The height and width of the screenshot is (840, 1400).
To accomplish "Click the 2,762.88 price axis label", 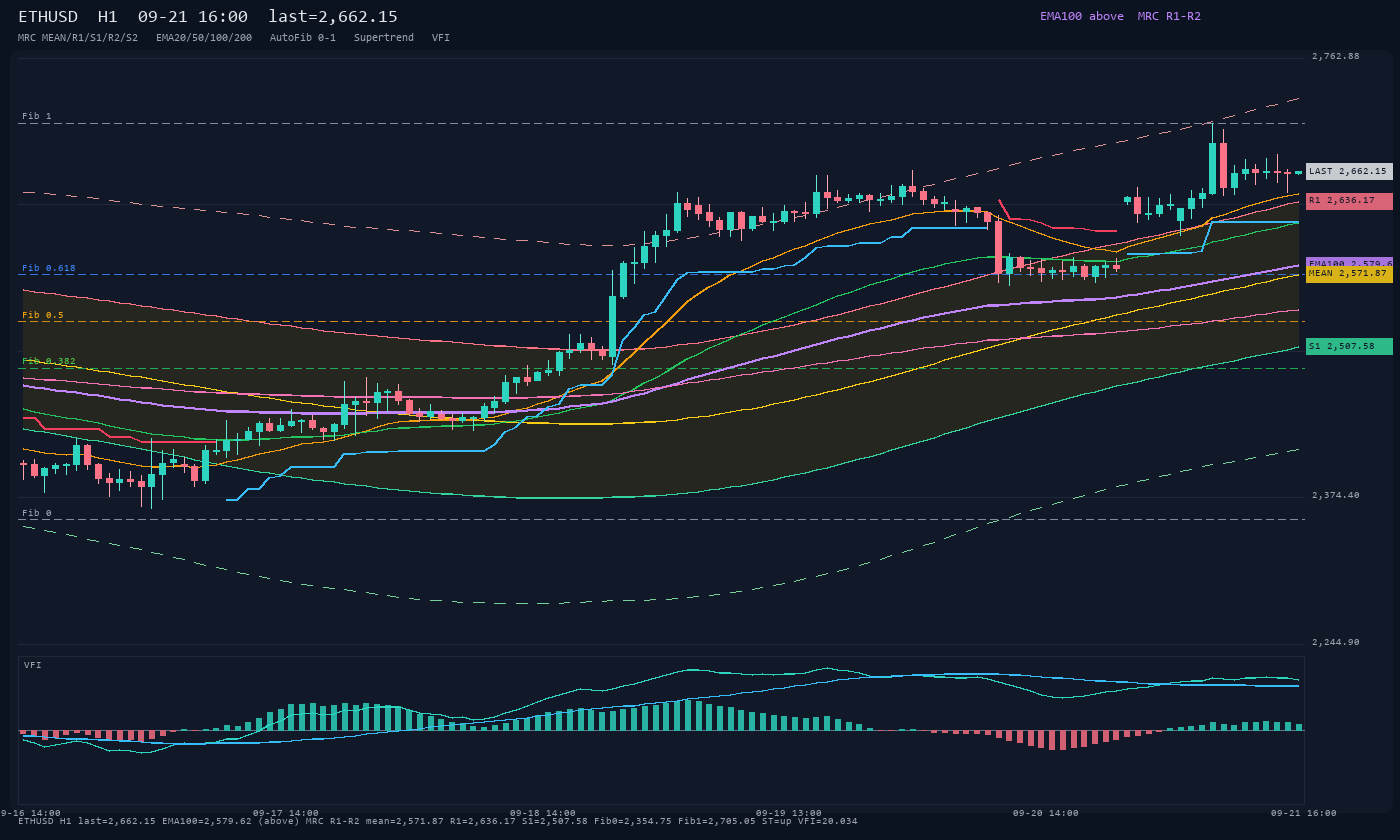I will 1336,56.
